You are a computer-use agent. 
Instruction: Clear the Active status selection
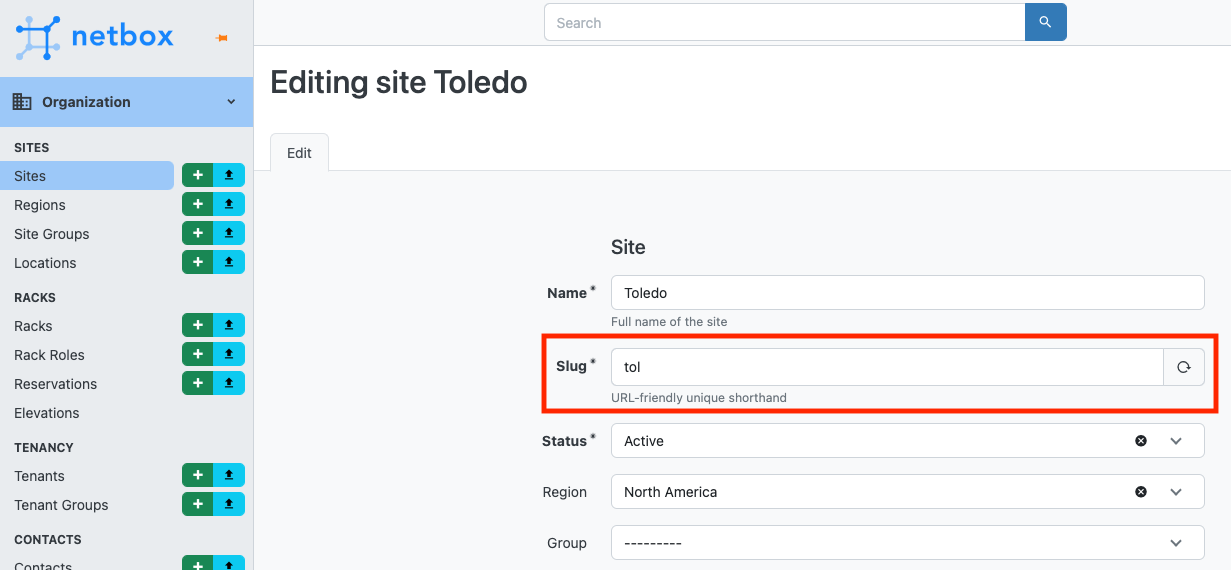pyautogui.click(x=1141, y=441)
